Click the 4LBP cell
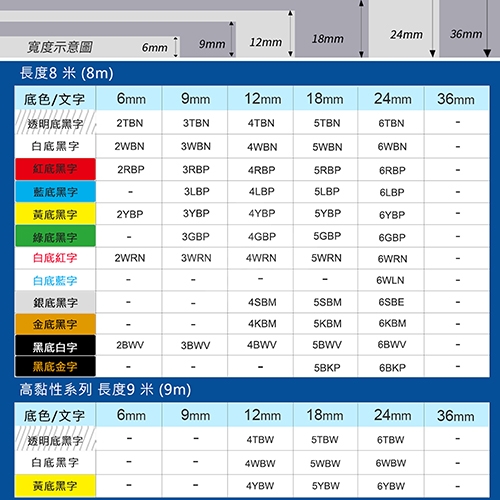Viewport: 500px width, 500px height. (262, 192)
